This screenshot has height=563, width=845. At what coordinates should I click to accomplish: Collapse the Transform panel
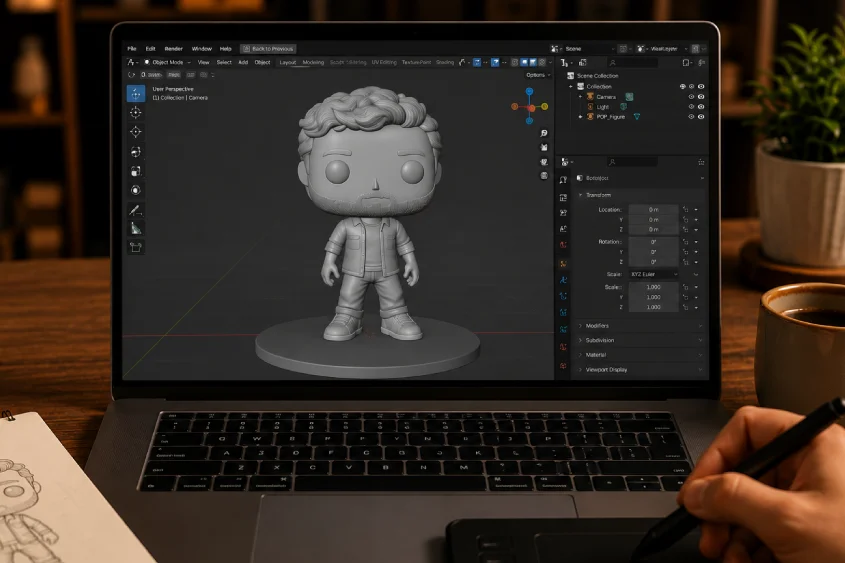pyautogui.click(x=640, y=195)
